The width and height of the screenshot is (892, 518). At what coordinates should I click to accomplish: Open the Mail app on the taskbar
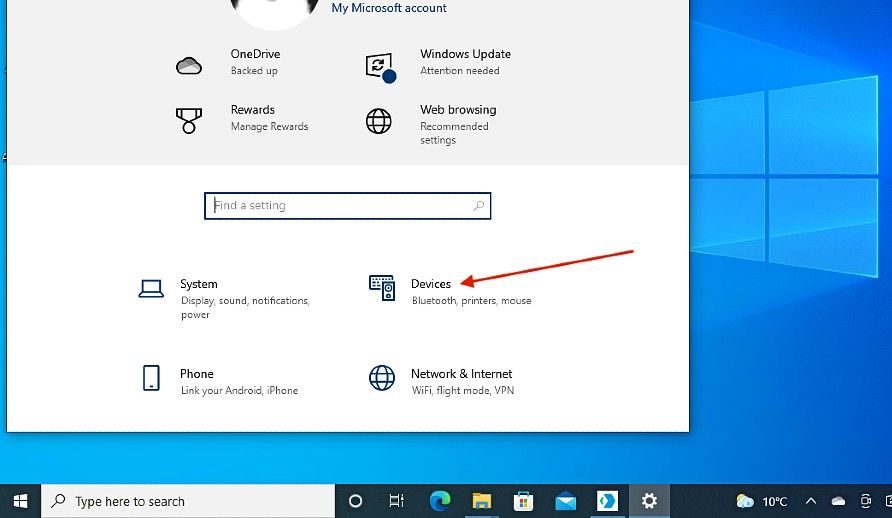(x=565, y=501)
